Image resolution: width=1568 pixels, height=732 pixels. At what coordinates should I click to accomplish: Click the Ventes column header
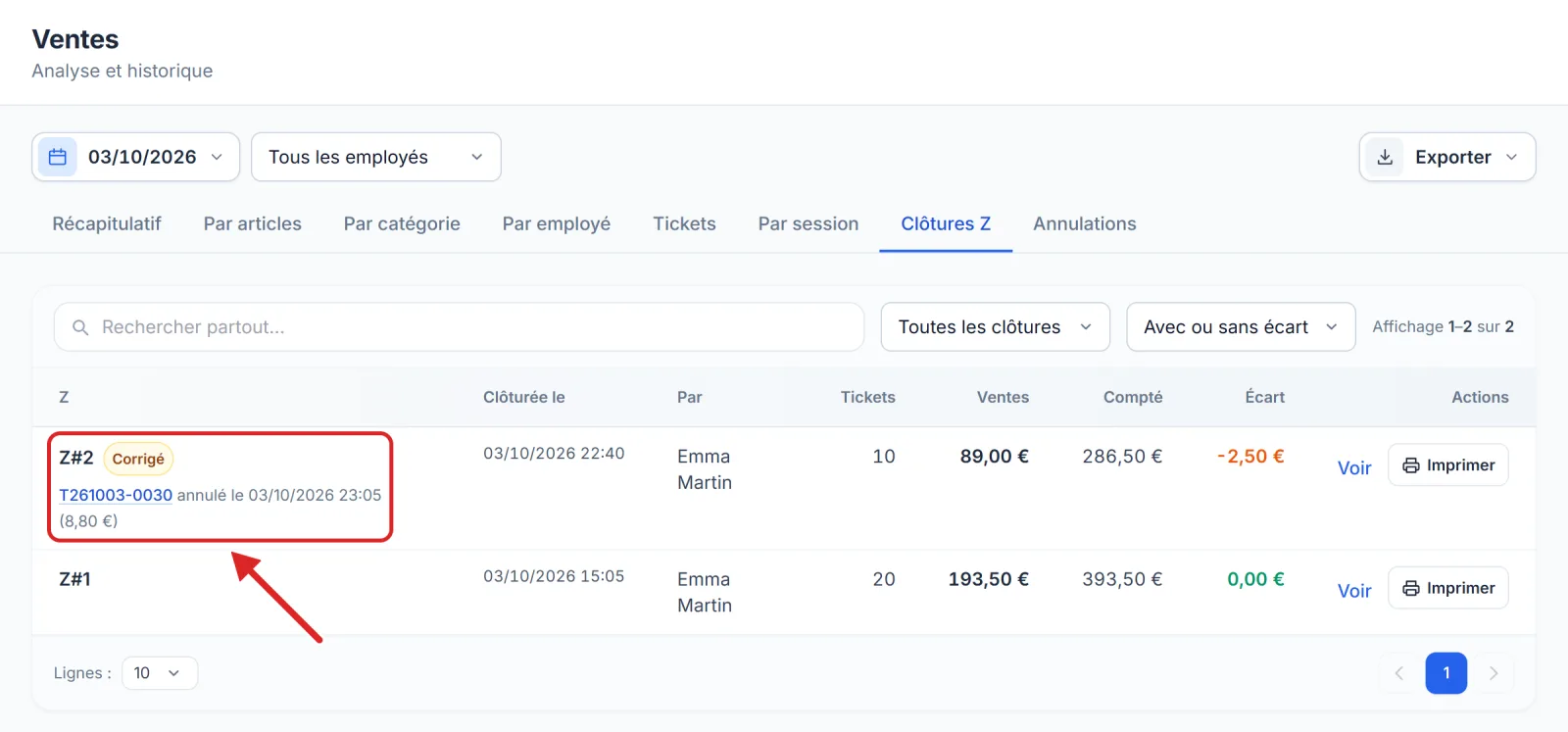pos(1003,397)
